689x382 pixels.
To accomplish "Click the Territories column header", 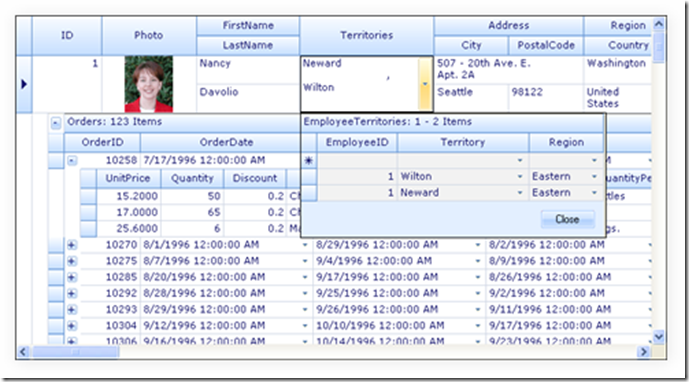I will click(x=366, y=35).
